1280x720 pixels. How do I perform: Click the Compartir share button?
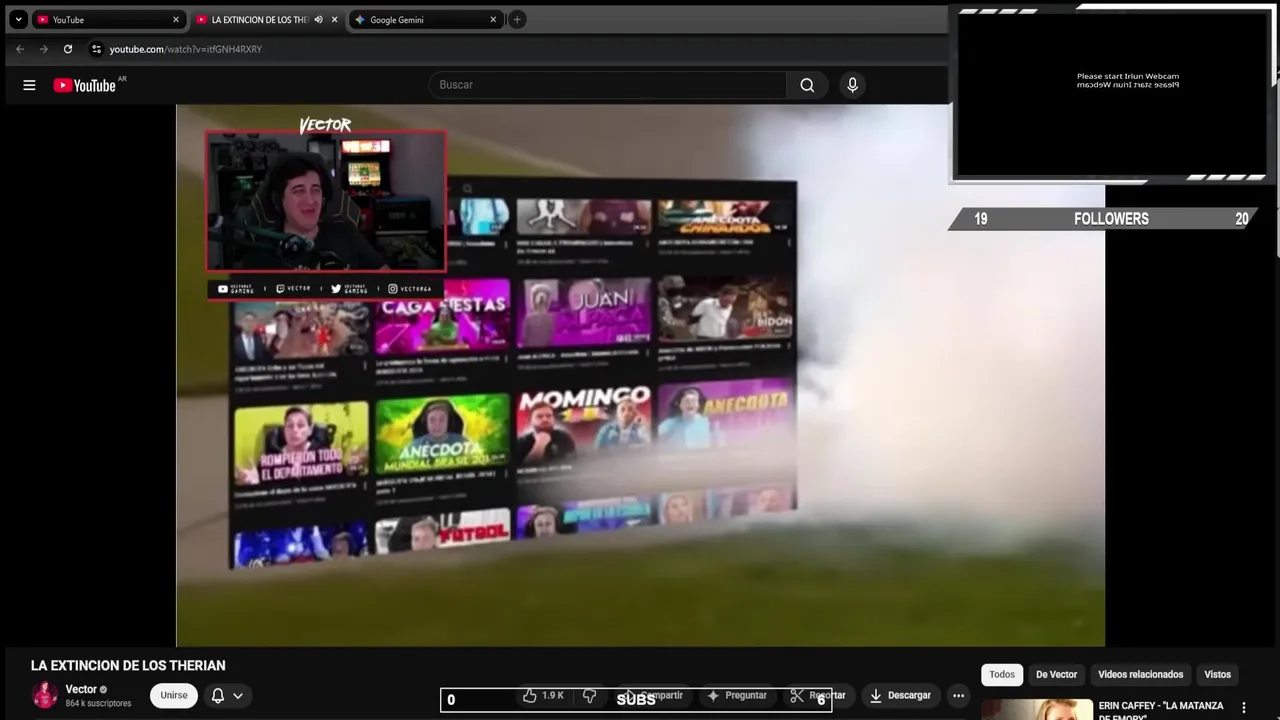pyautogui.click(x=654, y=695)
